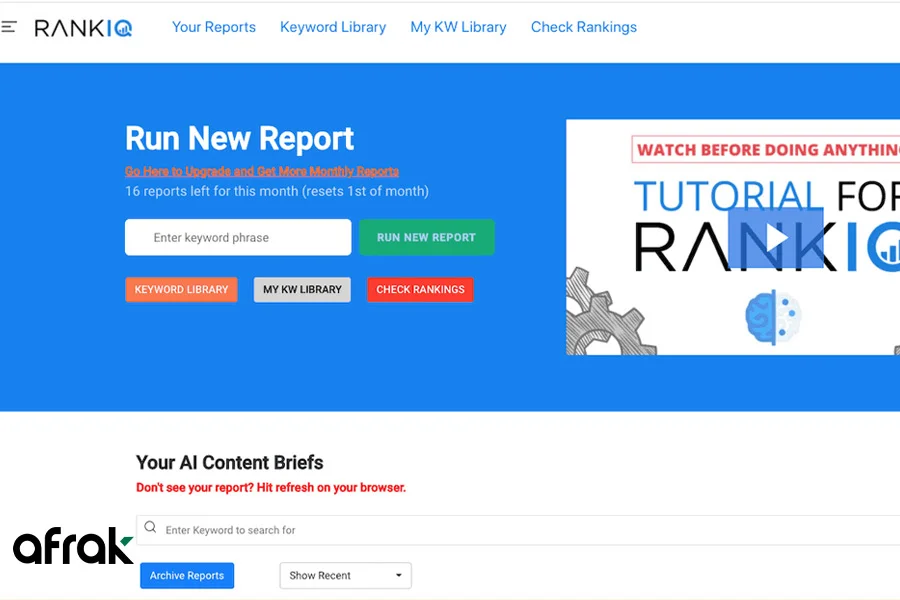The height and width of the screenshot is (600, 900).
Task: Follow the upgrade monthly reports link
Action: click(262, 171)
